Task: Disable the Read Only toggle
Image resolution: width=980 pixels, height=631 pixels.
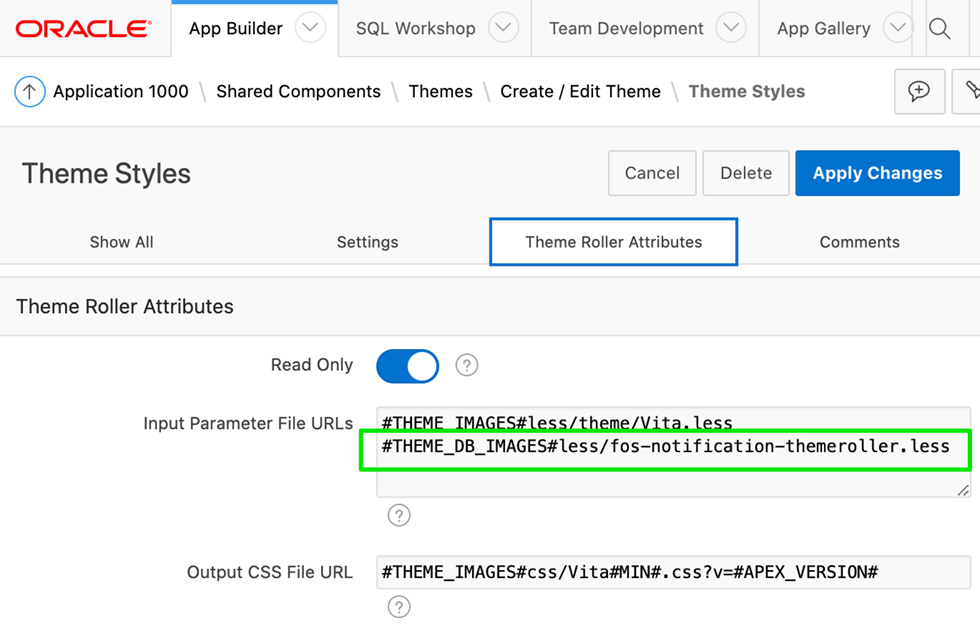Action: (x=406, y=365)
